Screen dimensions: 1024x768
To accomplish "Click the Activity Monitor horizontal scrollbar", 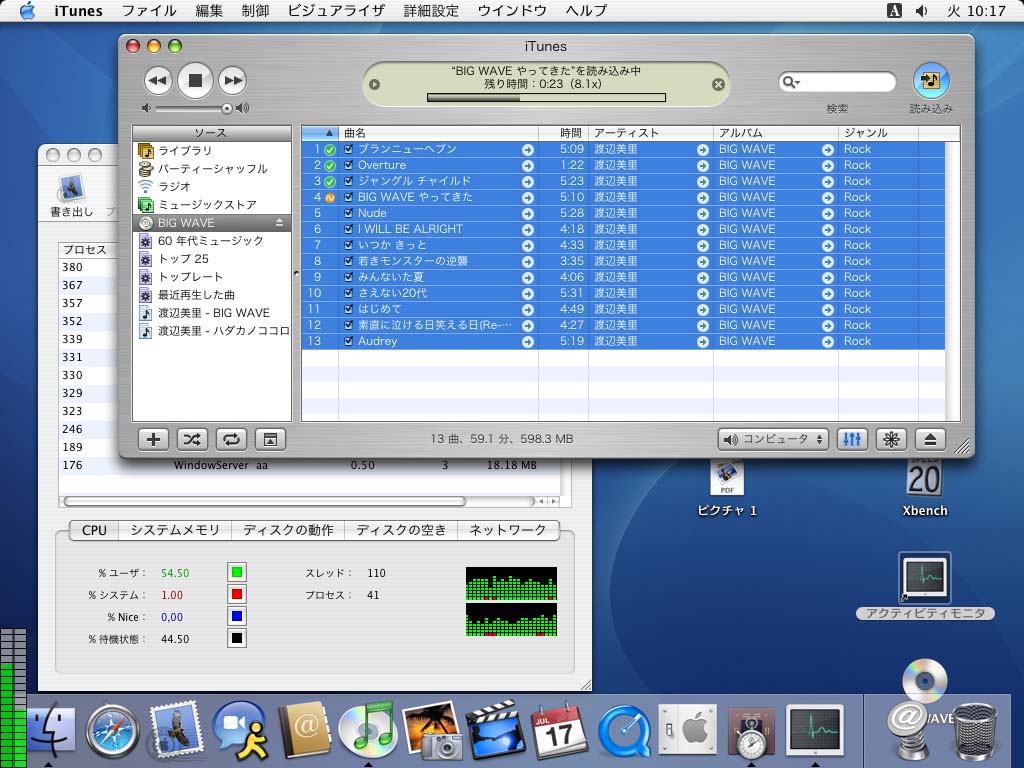I will (x=264, y=502).
